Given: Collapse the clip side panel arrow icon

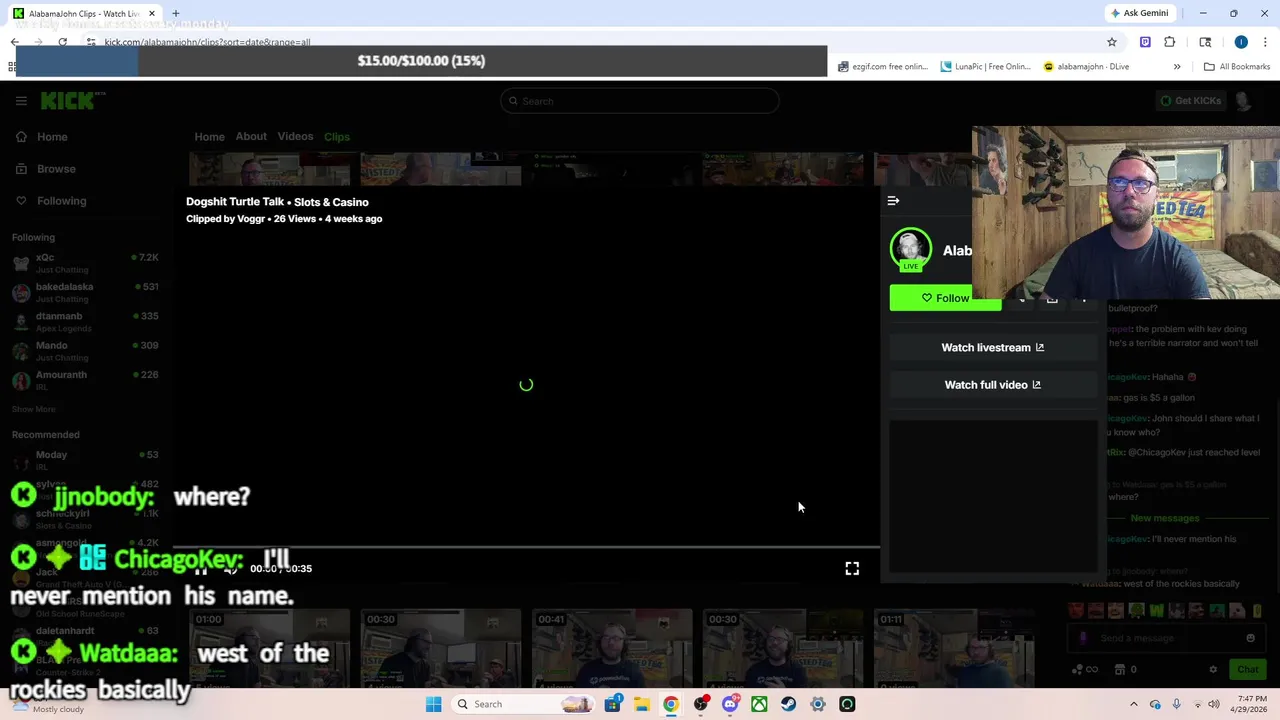Looking at the screenshot, I should click(893, 201).
